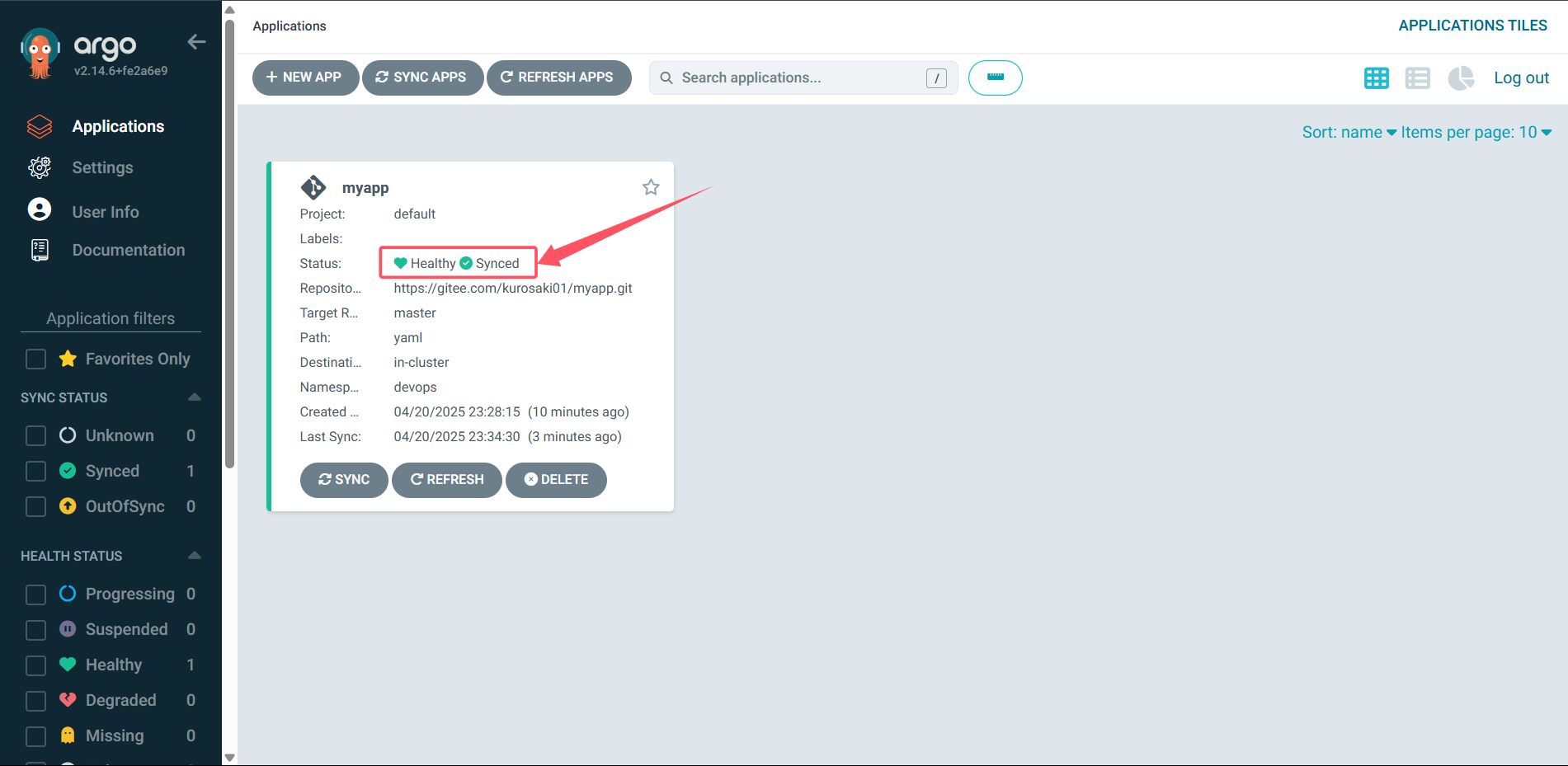Click the git source icon on myapp tile
Viewport: 1568px width, 766px height.
(313, 188)
